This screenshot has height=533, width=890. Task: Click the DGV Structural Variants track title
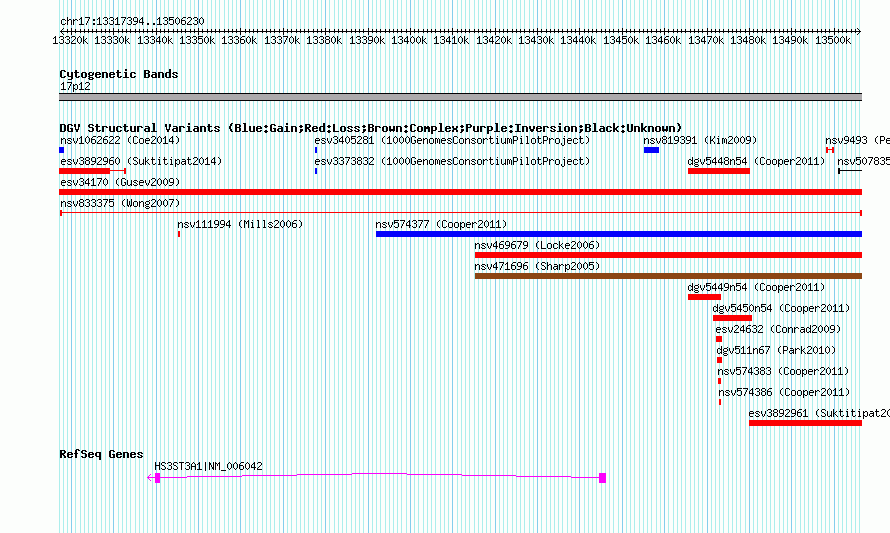[371, 128]
